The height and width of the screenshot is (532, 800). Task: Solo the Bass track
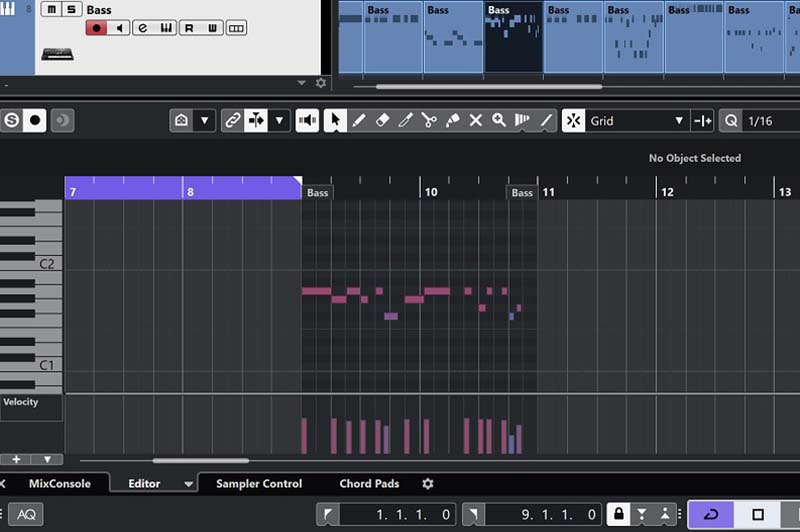click(70, 10)
